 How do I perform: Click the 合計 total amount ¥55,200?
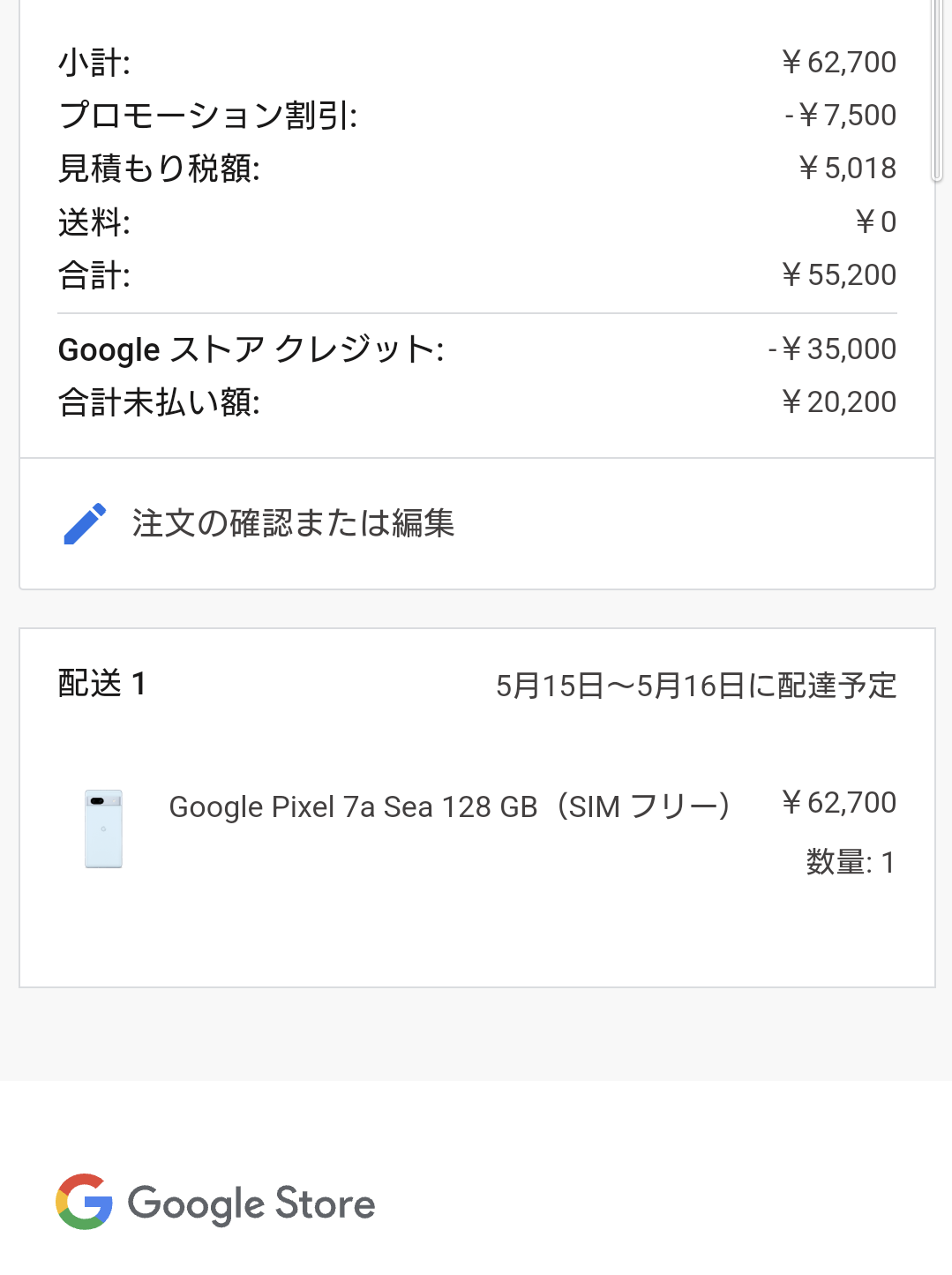coord(839,275)
